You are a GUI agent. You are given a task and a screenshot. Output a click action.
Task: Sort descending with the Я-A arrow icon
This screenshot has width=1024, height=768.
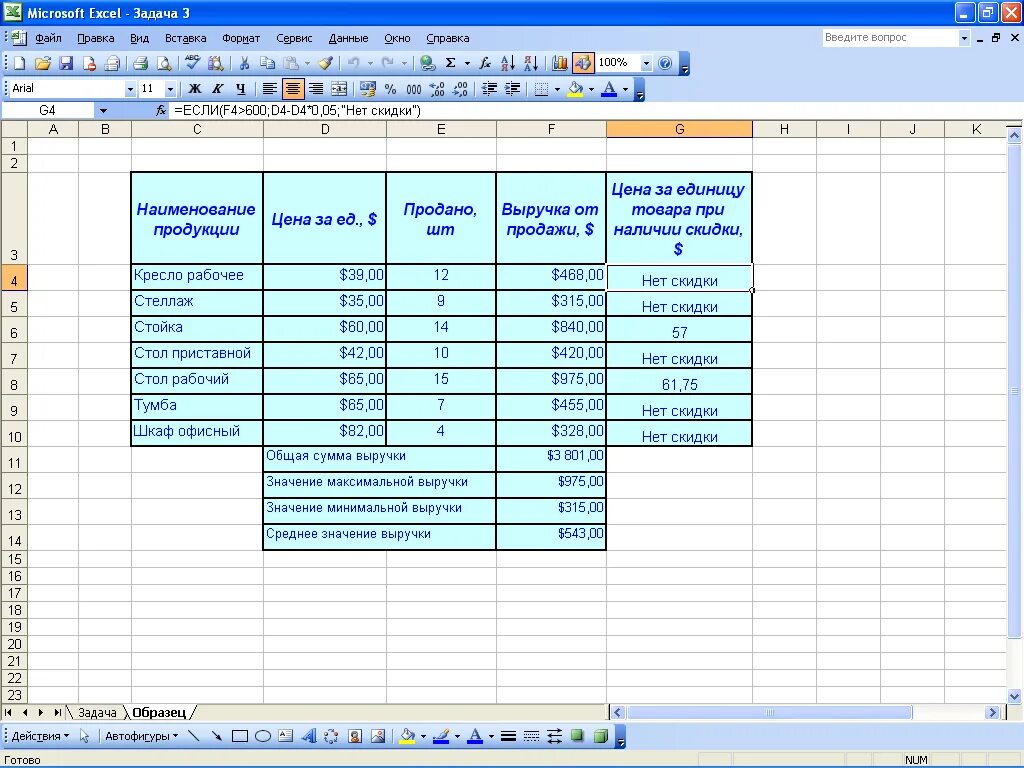pyautogui.click(x=531, y=63)
